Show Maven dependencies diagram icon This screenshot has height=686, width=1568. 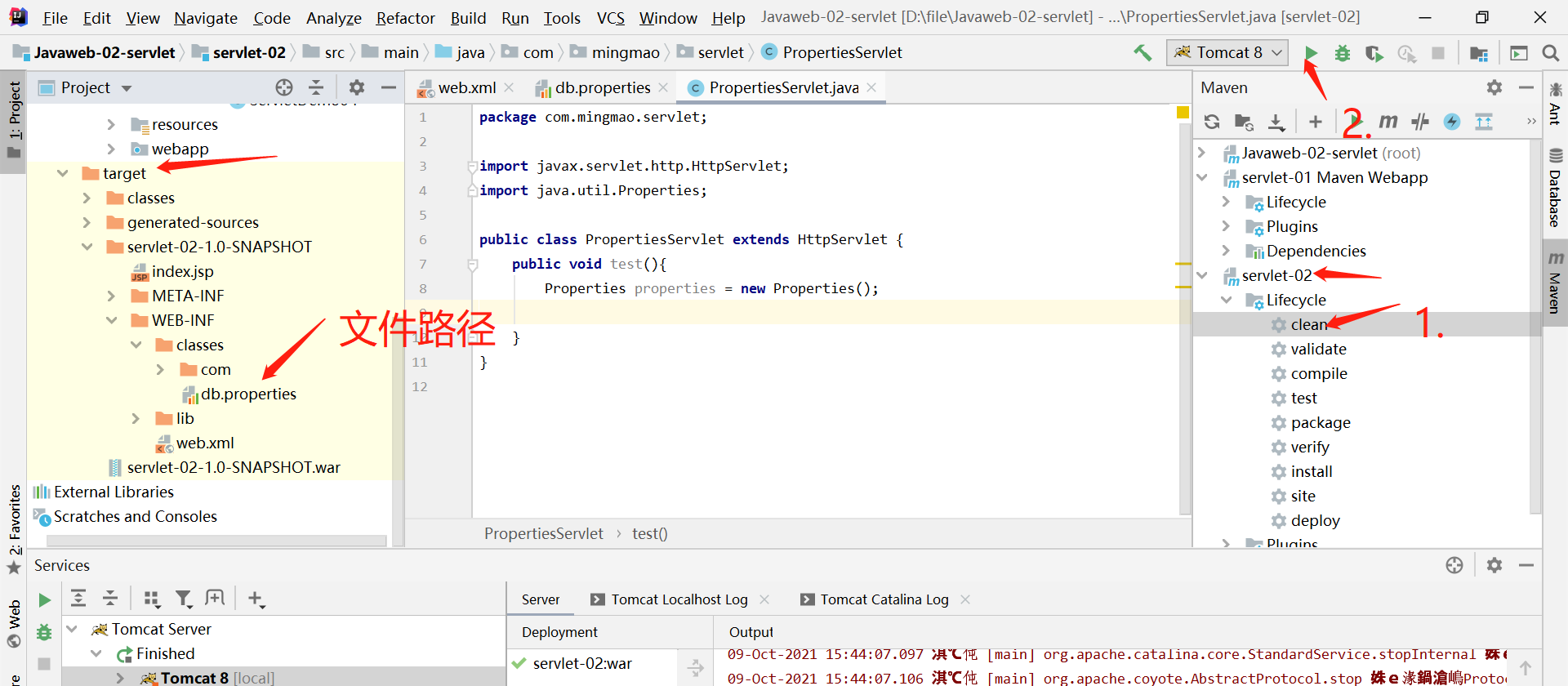coord(1484,122)
